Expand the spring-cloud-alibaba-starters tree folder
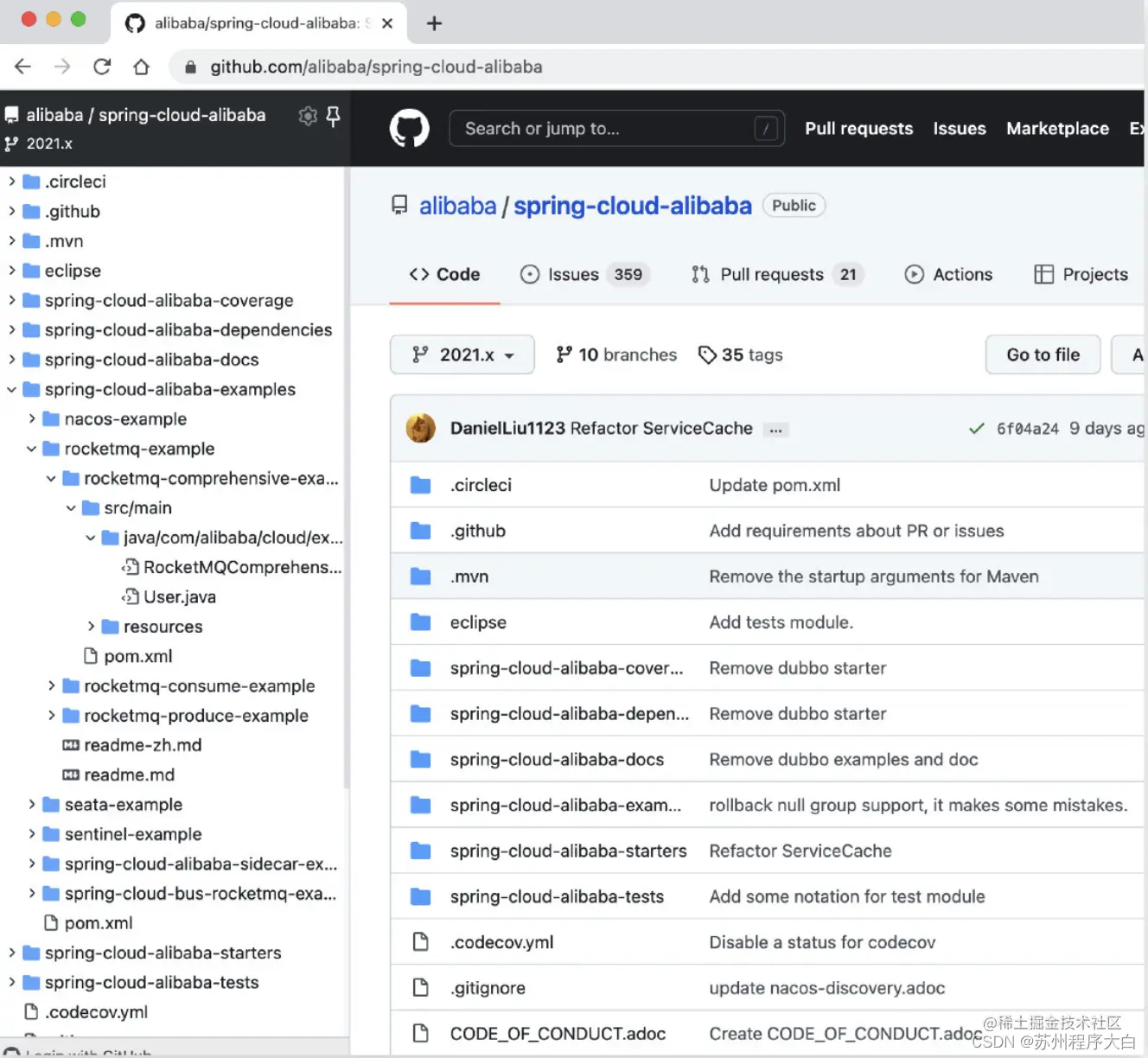This screenshot has height=1058, width=1148. (12, 953)
